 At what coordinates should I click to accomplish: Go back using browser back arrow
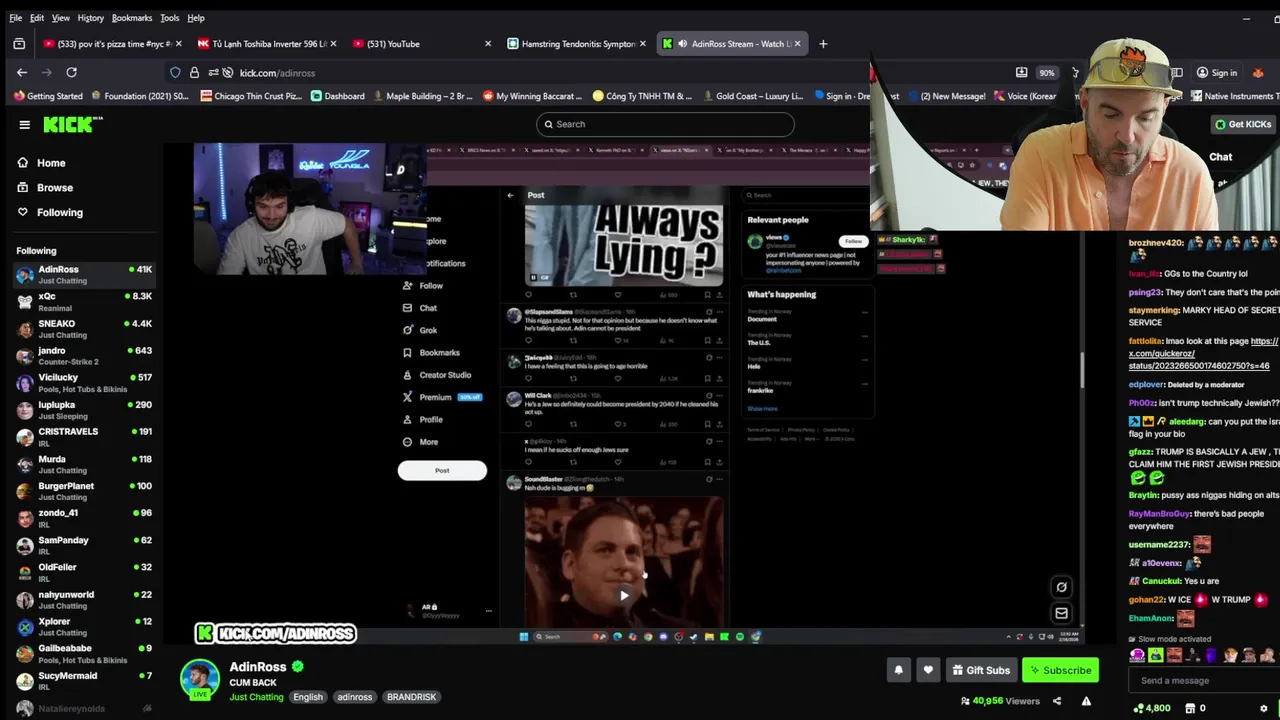pos(22,72)
